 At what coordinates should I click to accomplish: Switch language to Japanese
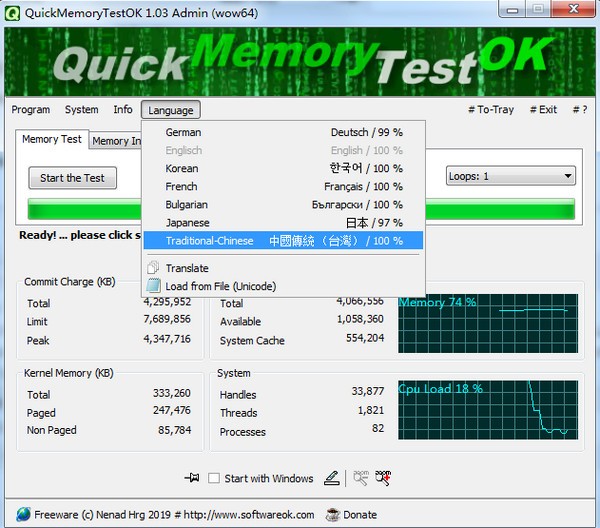point(284,223)
